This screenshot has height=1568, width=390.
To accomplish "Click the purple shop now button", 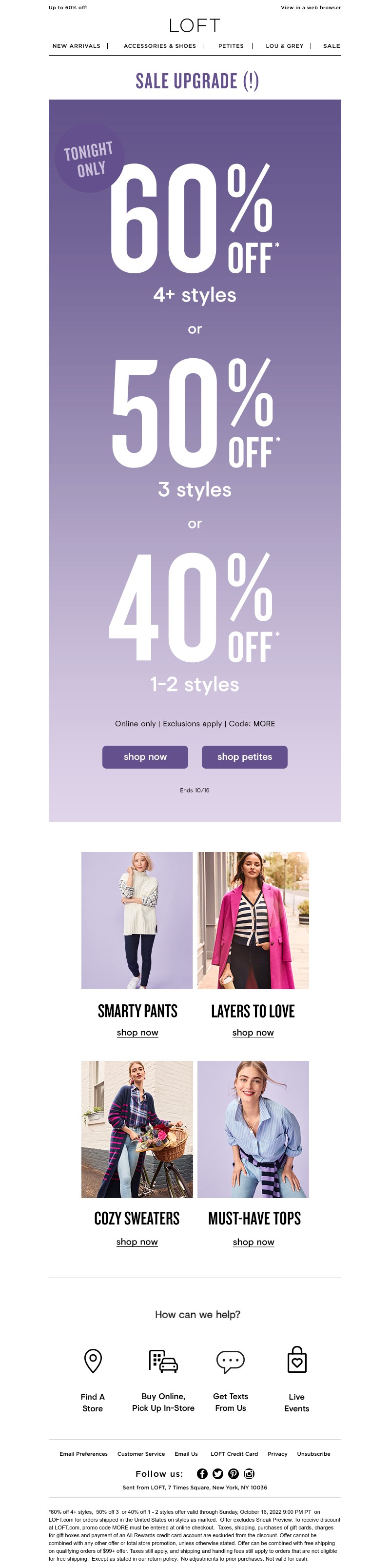I will point(145,756).
